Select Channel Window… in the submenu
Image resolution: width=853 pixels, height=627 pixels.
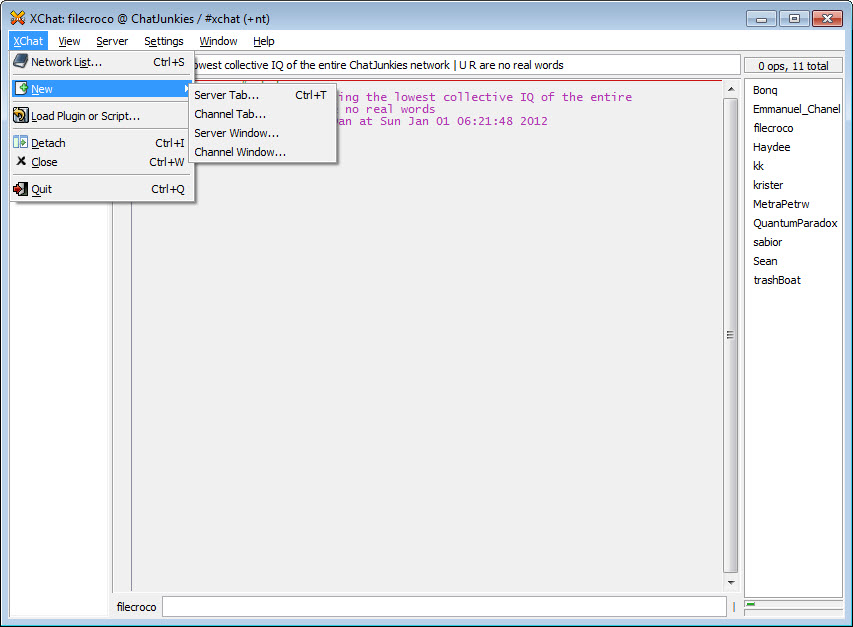262,152
